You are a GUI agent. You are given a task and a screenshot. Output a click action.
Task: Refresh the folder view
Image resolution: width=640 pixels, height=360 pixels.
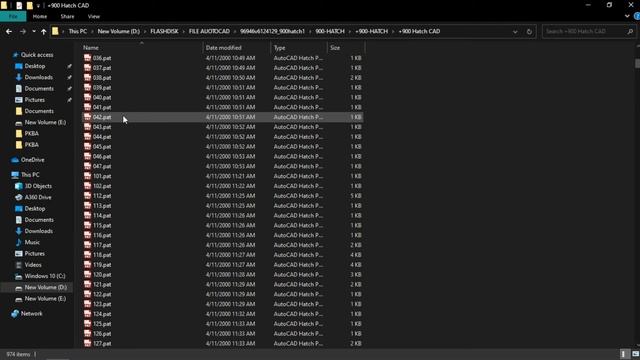coord(529,31)
